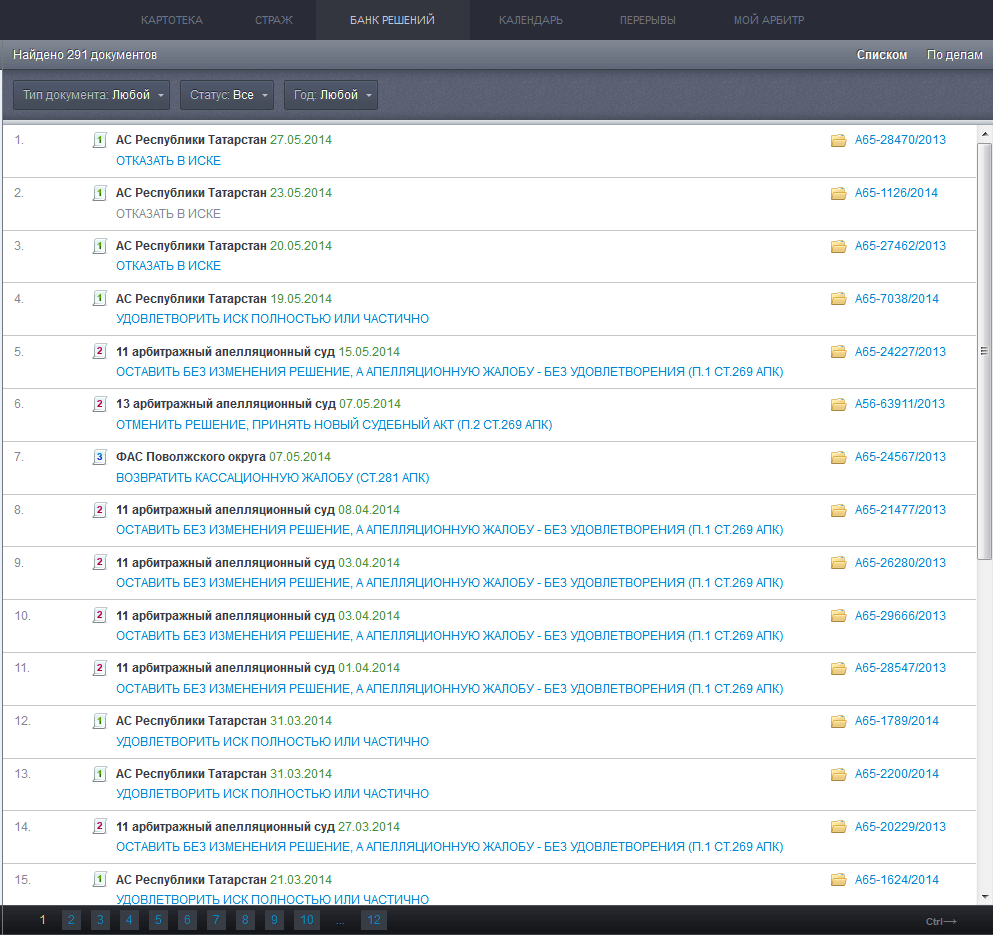Open УДОВЛЕТВОРИТЬ ИСК decision dated 19.05.2014
The image size is (993, 935).
[x=272, y=319]
